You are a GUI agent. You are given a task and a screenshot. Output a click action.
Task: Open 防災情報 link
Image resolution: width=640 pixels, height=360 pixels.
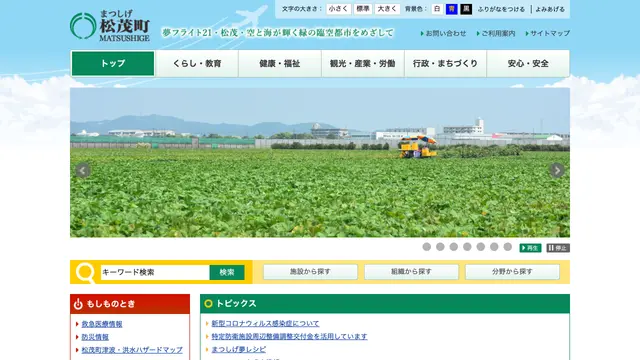(x=95, y=337)
